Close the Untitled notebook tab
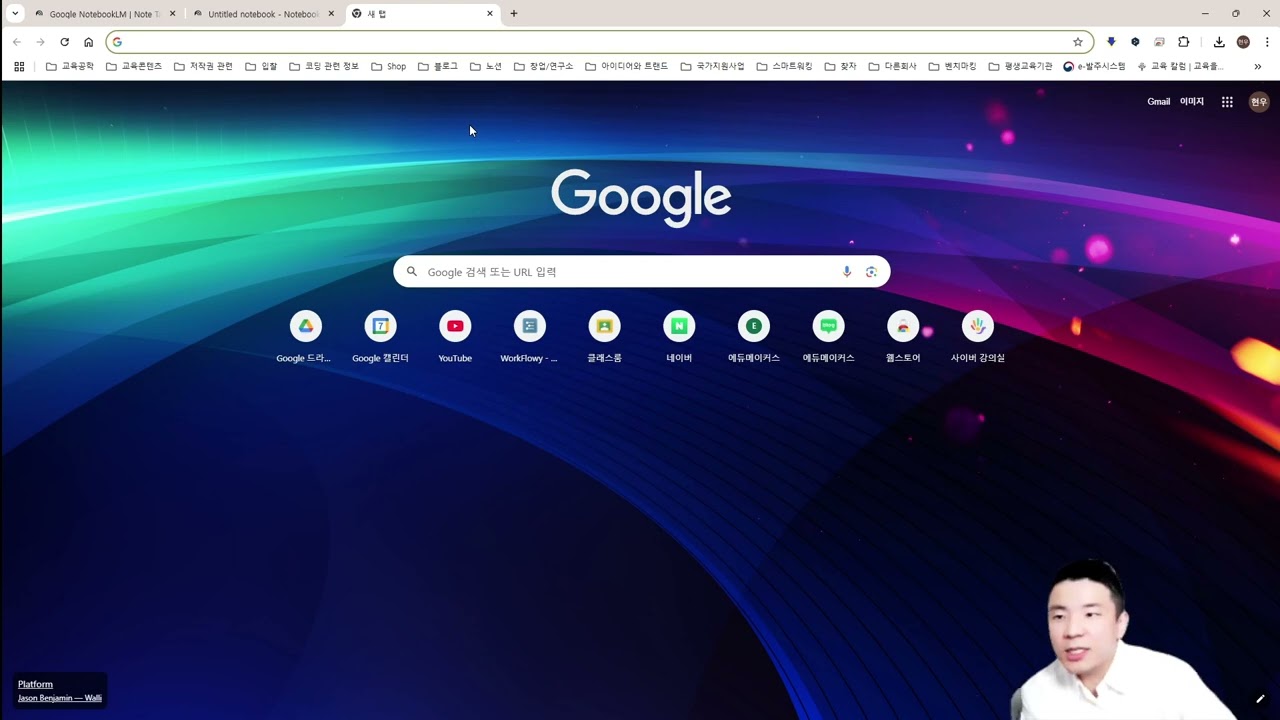Image resolution: width=1280 pixels, height=720 pixels. [x=331, y=14]
